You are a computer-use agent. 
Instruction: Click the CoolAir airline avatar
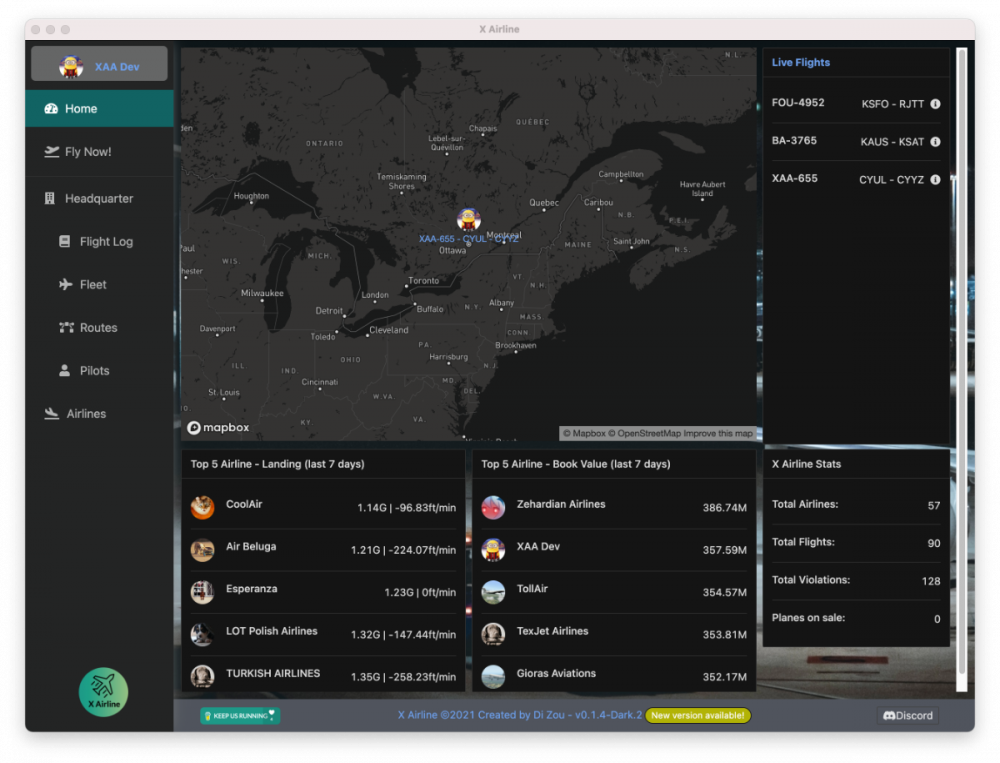click(203, 507)
